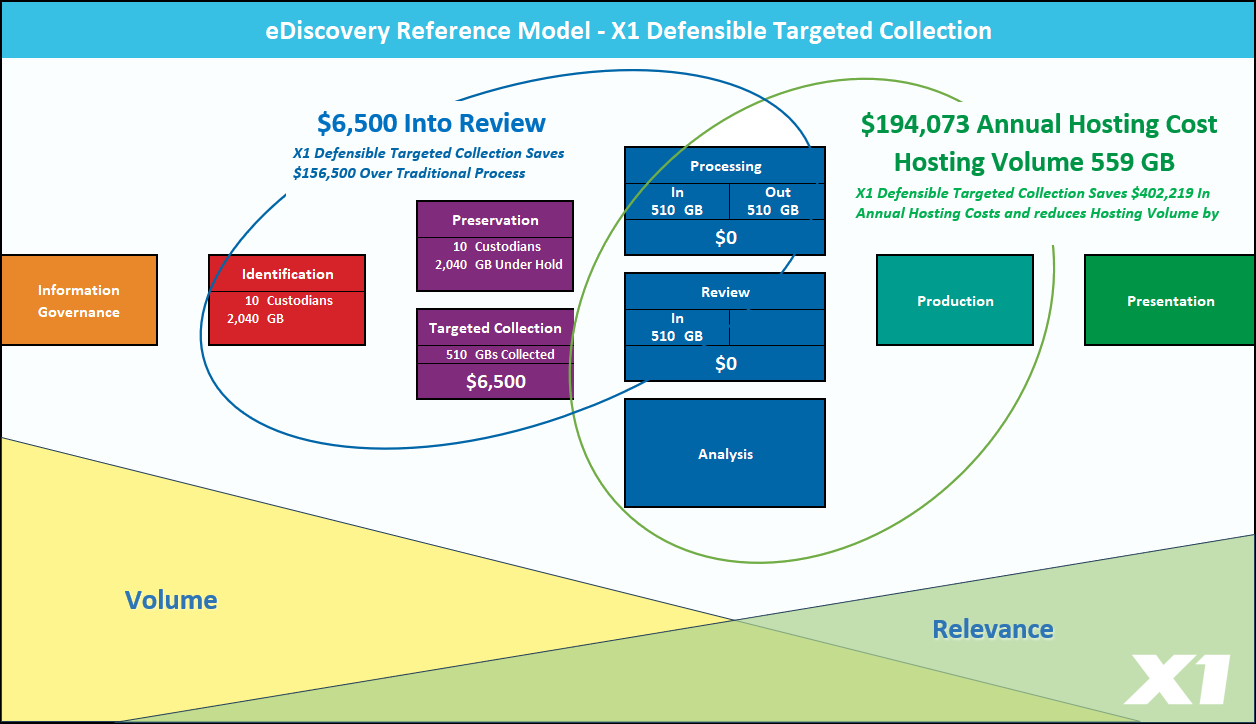Click '2,040 GB' in Identification box
Viewport: 1256px width, 724px height.
click(256, 319)
